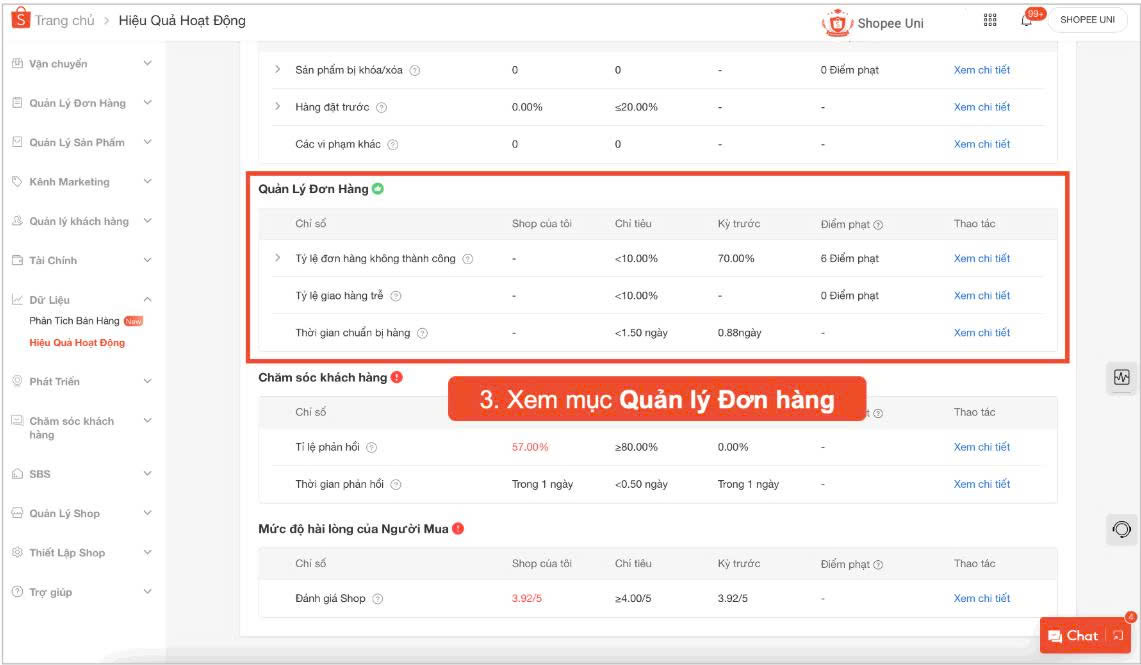Click the Trang chủ breadcrumb link
1141x665 pixels.
point(65,21)
